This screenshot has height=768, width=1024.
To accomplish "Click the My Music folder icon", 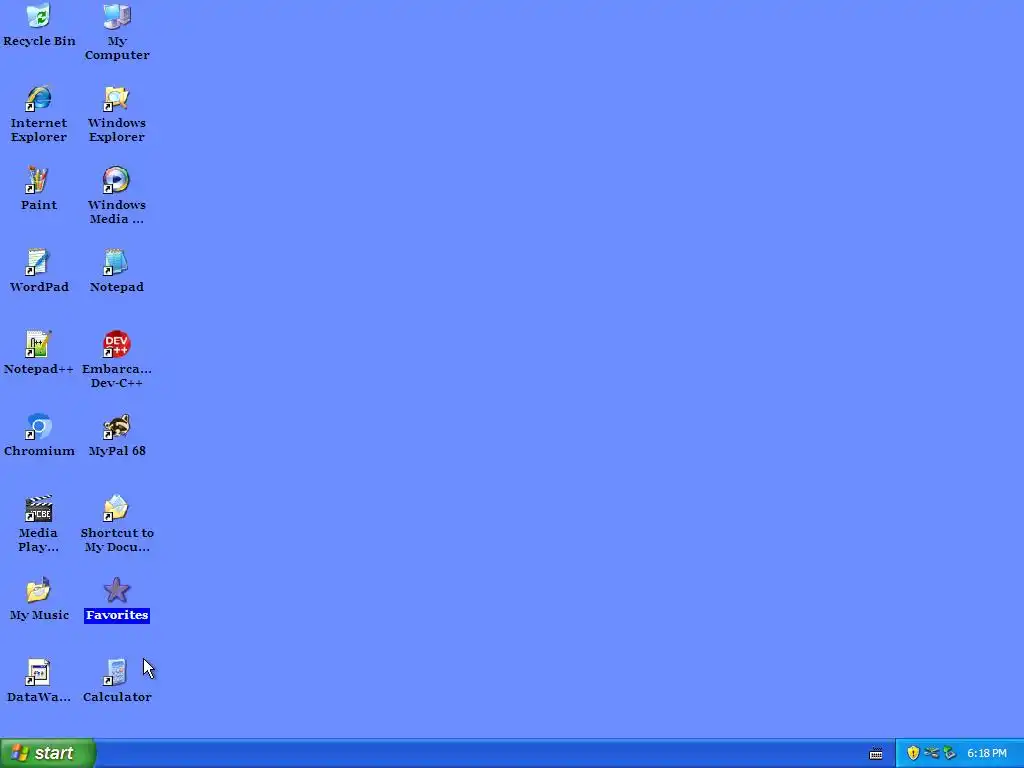I will tap(39, 590).
